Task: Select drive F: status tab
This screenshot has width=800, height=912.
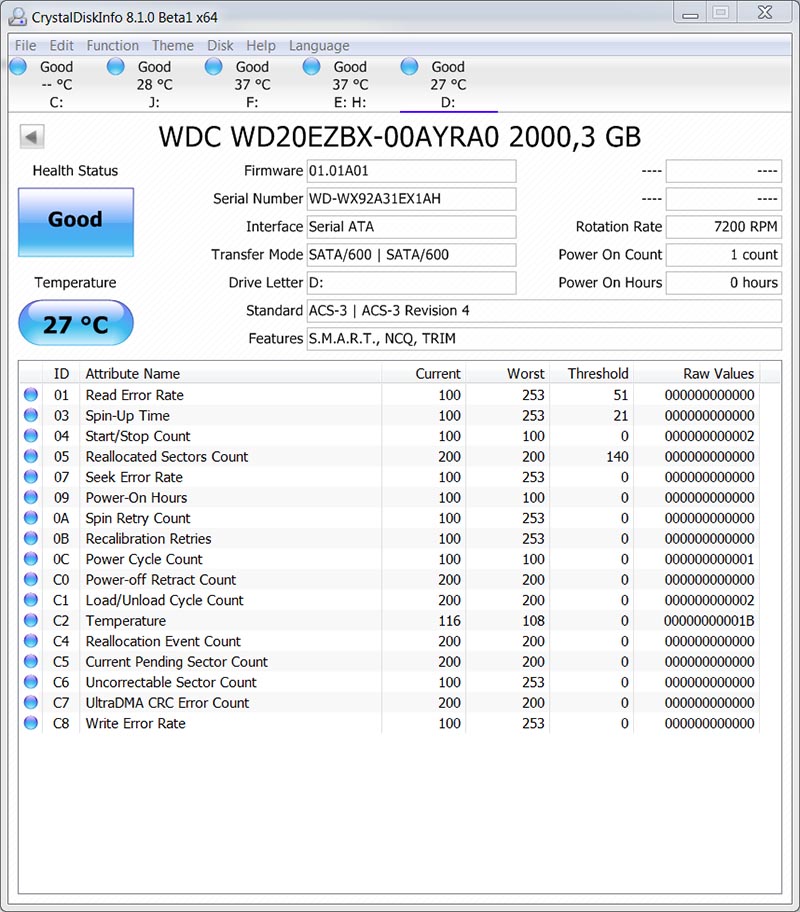Action: (253, 84)
